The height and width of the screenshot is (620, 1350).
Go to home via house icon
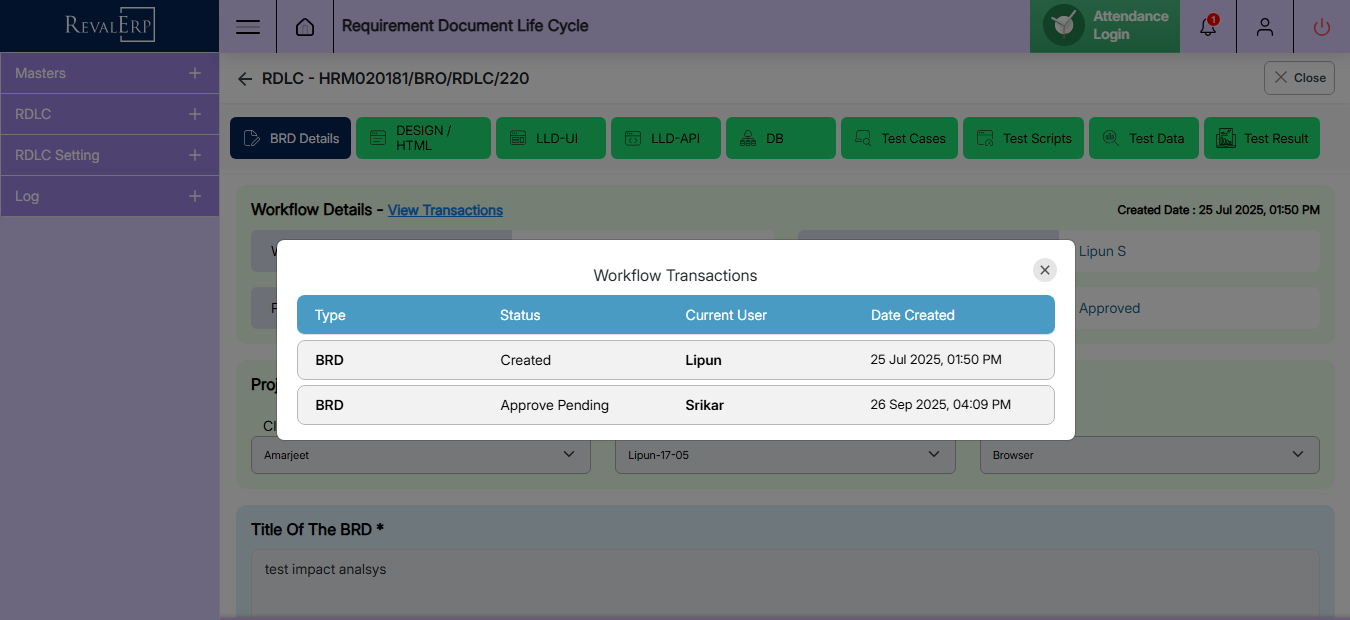pos(305,27)
